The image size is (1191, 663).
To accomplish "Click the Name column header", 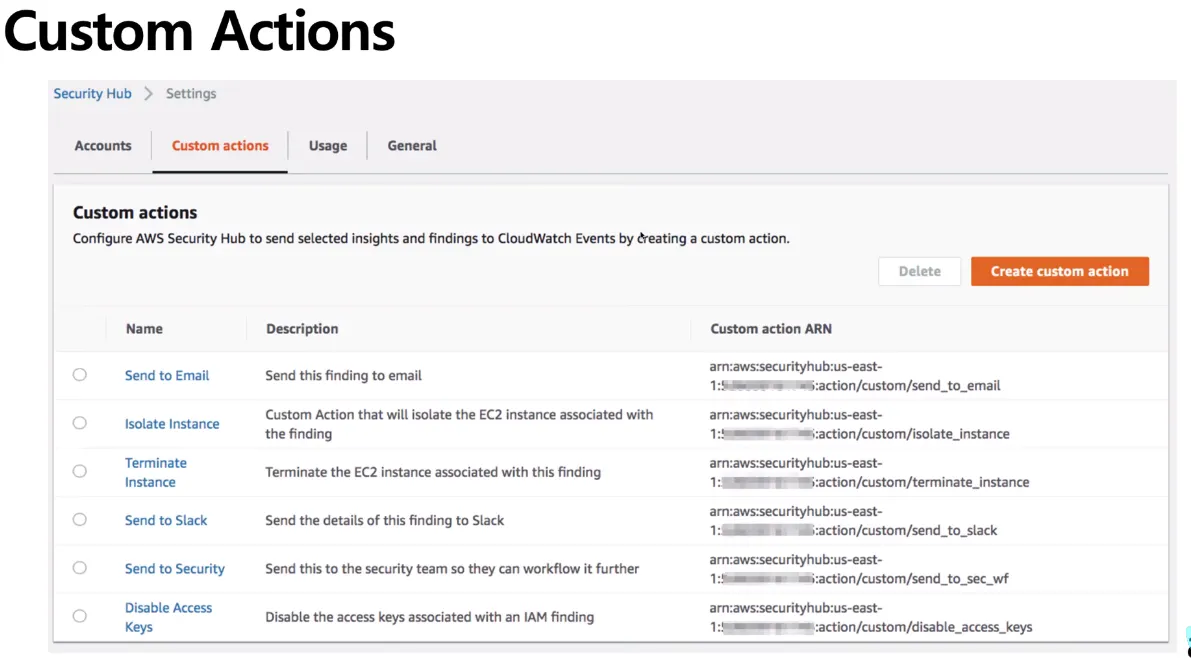I will 144,329.
